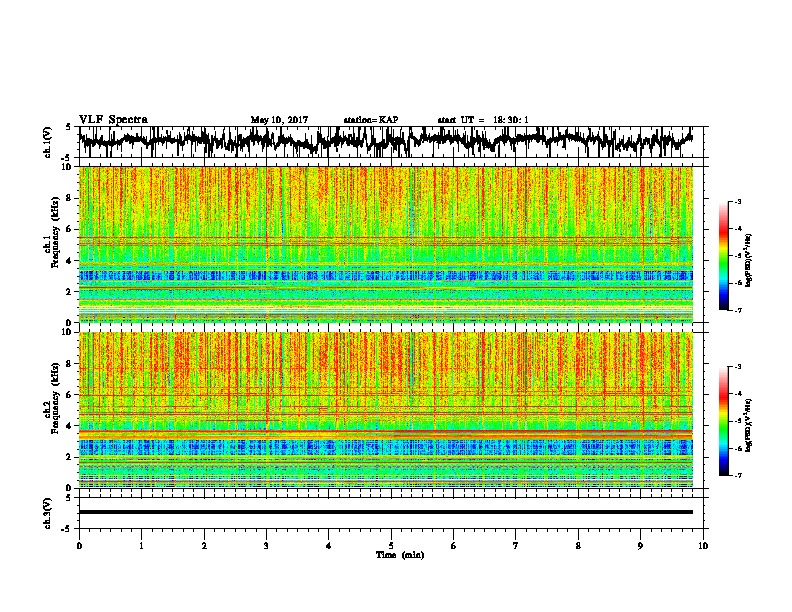Click the "1" tick on the time axis
The image size is (792, 612).
point(141,545)
